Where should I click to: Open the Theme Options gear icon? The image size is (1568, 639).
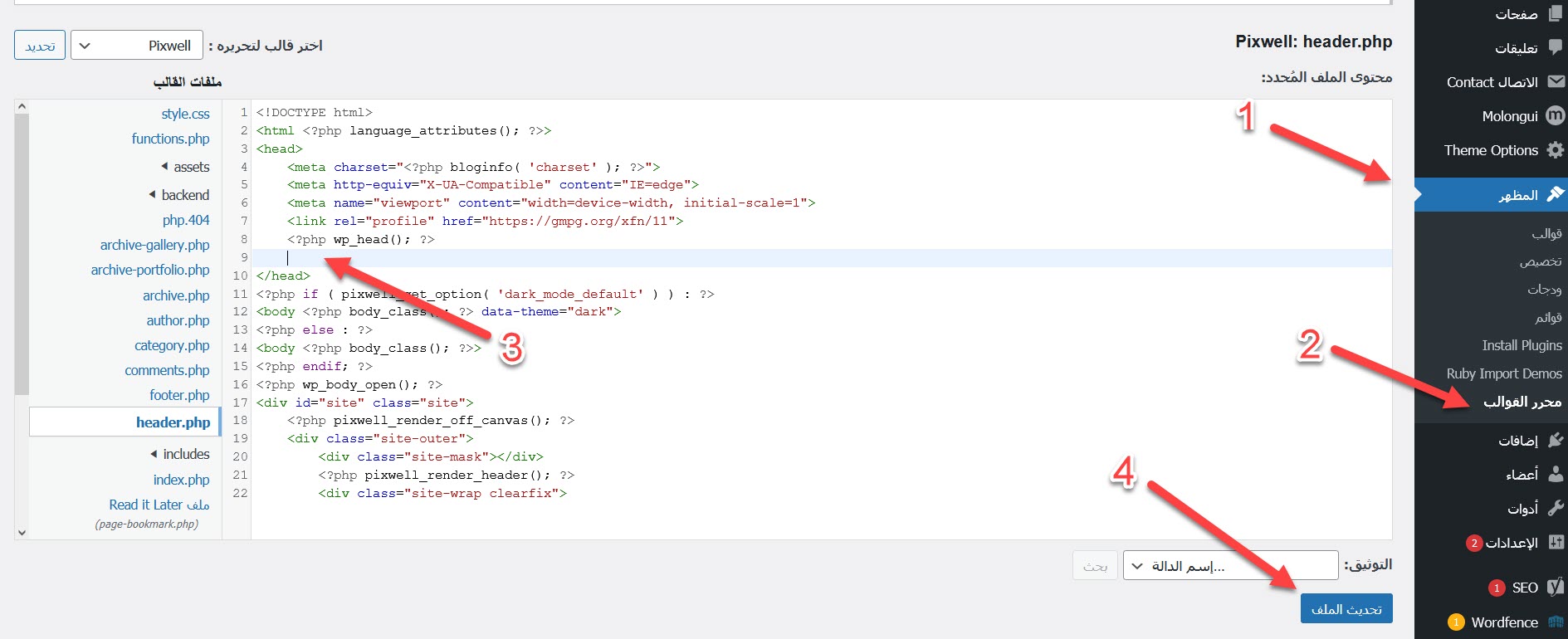click(x=1556, y=150)
